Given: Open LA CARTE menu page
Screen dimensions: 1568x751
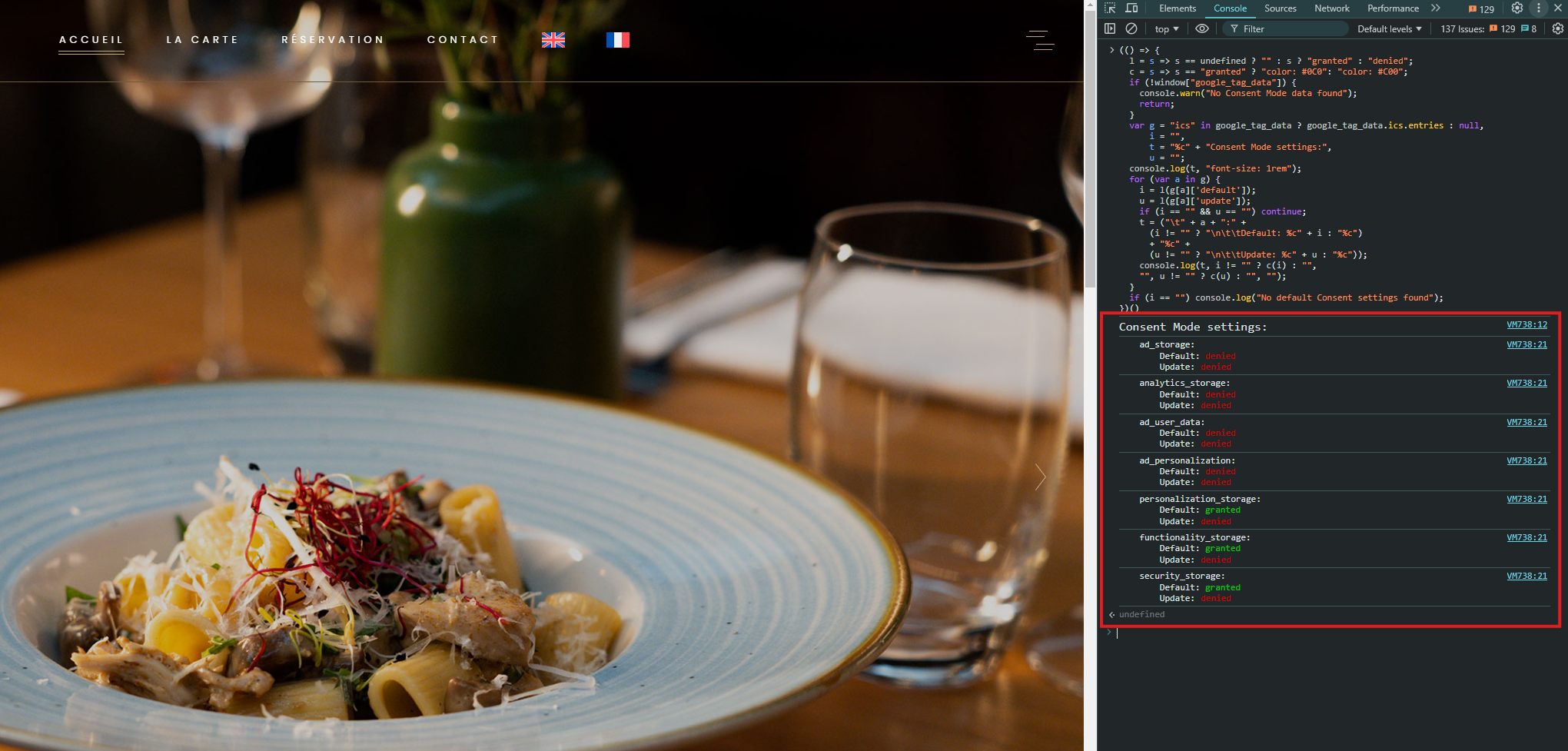Looking at the screenshot, I should (202, 40).
